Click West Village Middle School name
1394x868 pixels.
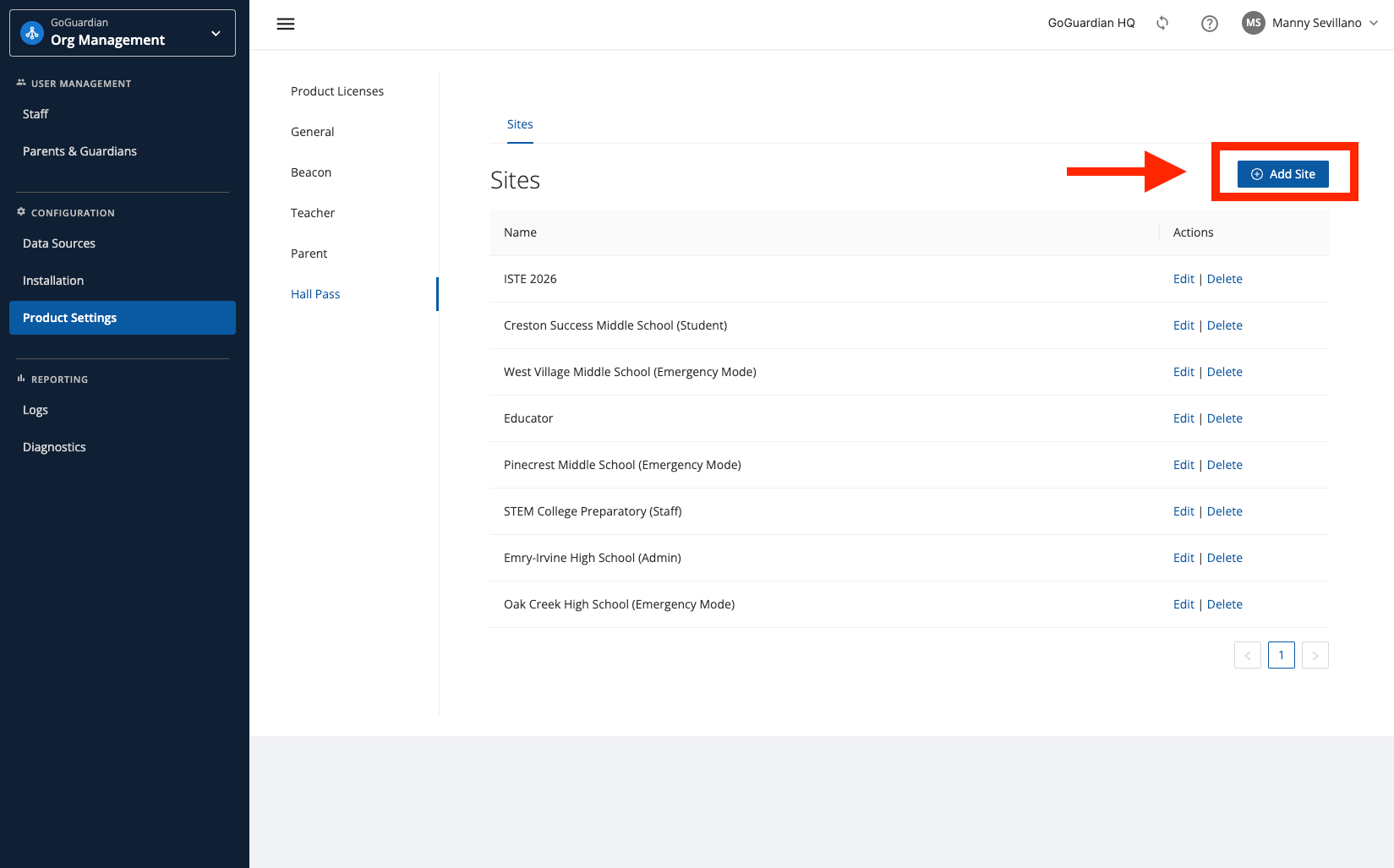tap(630, 372)
